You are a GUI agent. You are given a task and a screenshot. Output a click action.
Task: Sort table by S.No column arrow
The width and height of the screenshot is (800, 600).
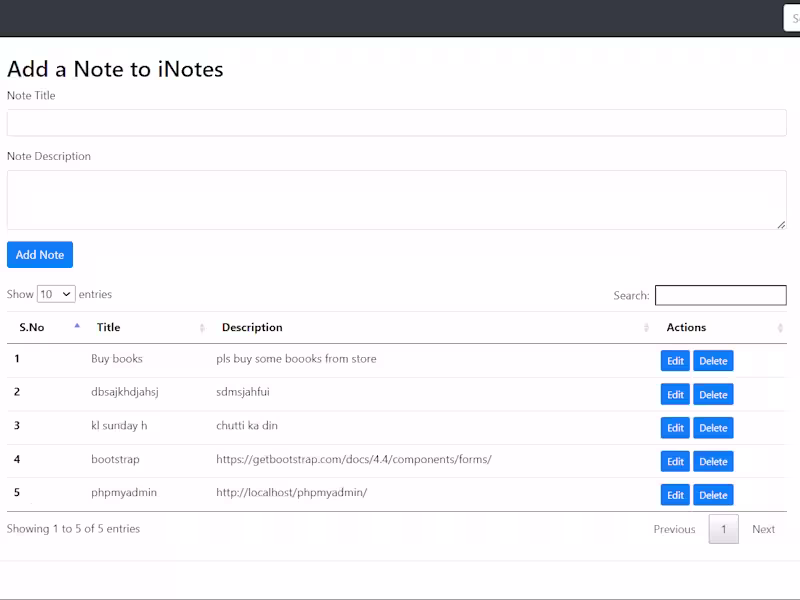click(x=77, y=327)
